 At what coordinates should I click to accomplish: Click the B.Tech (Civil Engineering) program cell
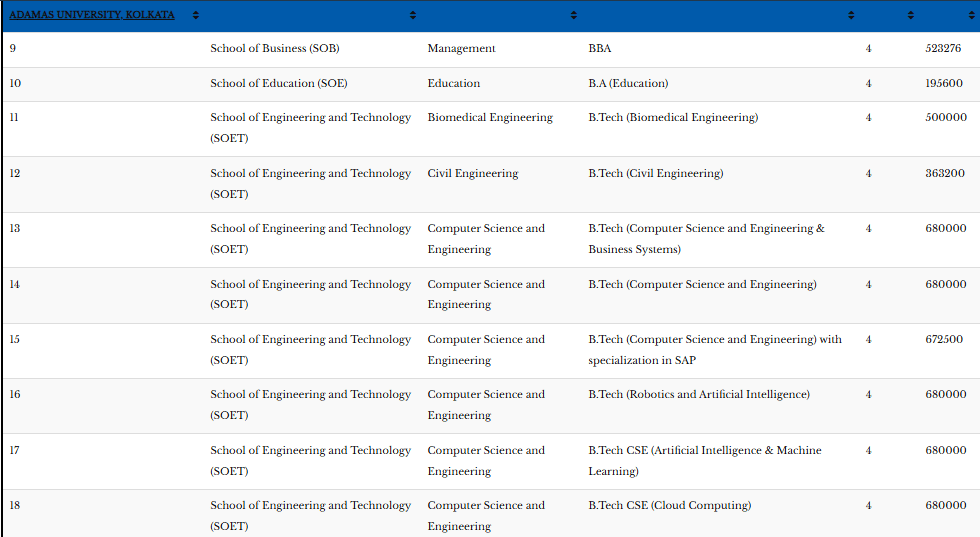tap(655, 173)
